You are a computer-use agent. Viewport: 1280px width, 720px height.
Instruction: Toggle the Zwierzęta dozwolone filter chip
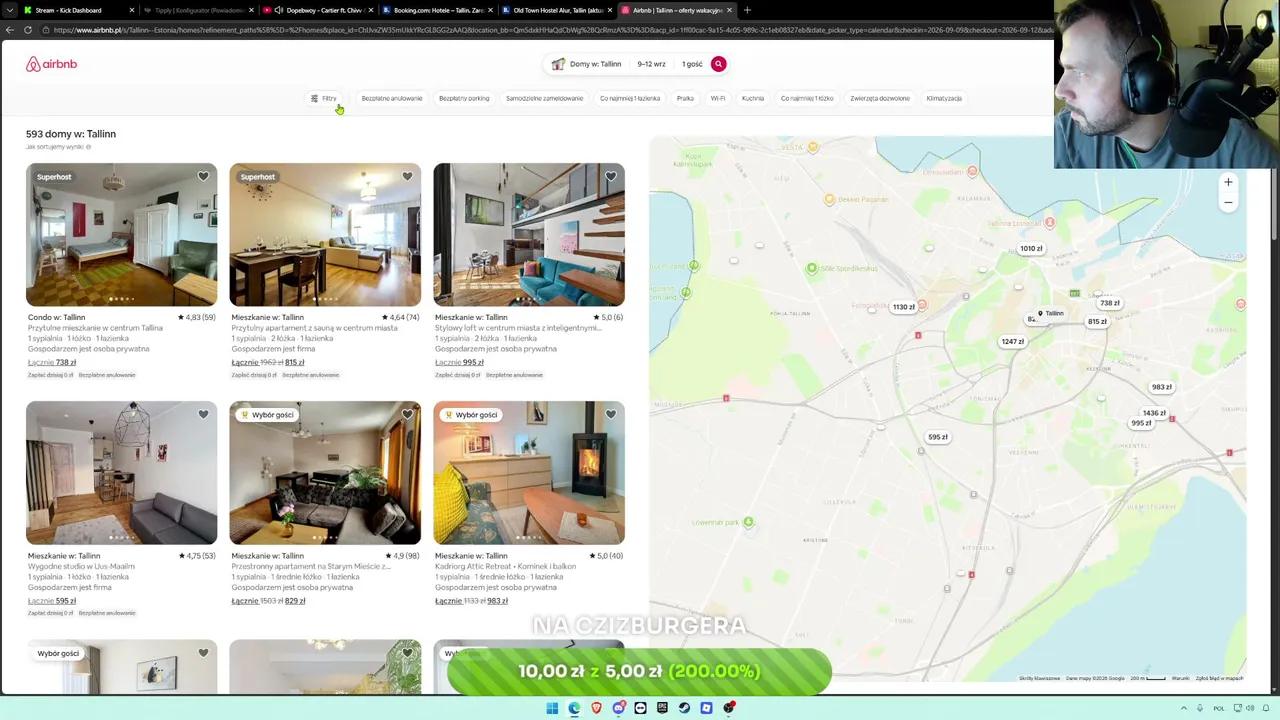880,98
